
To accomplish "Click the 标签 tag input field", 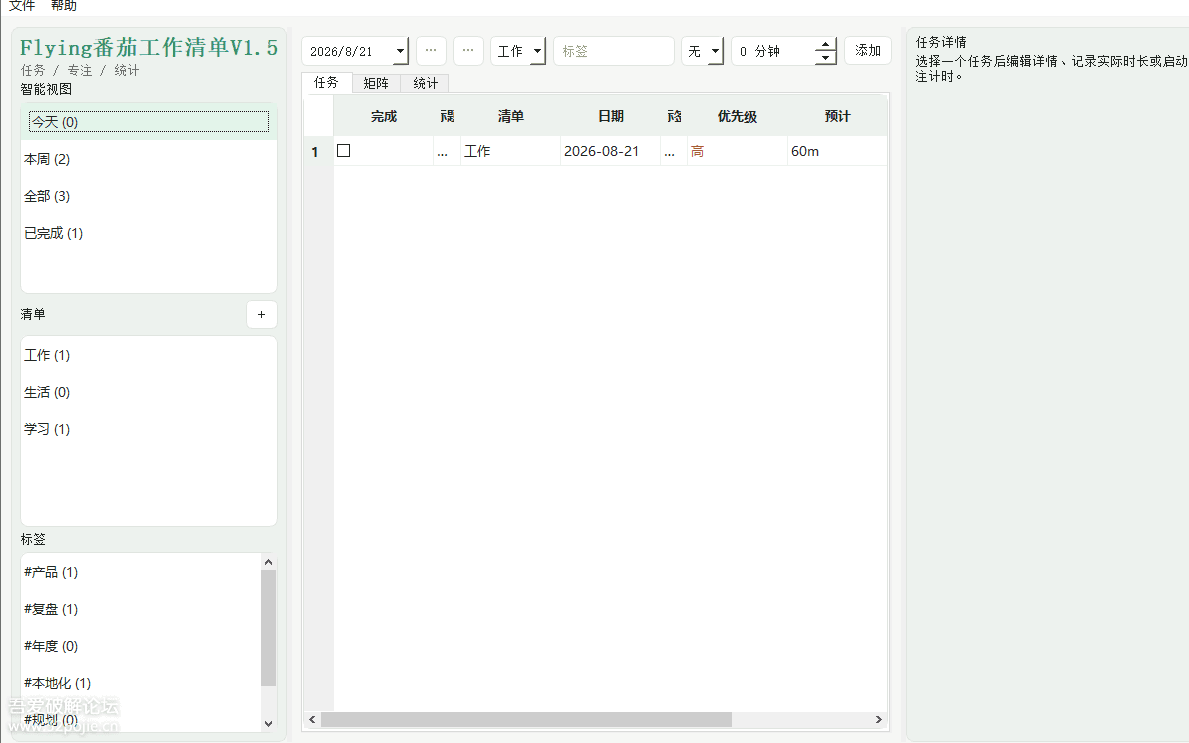I will click(x=613, y=51).
